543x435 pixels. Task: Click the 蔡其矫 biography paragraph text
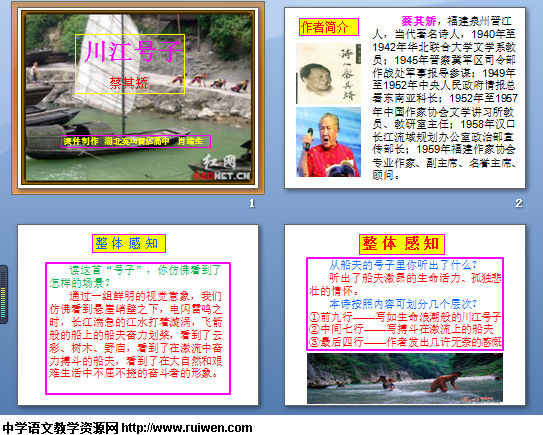point(445,98)
